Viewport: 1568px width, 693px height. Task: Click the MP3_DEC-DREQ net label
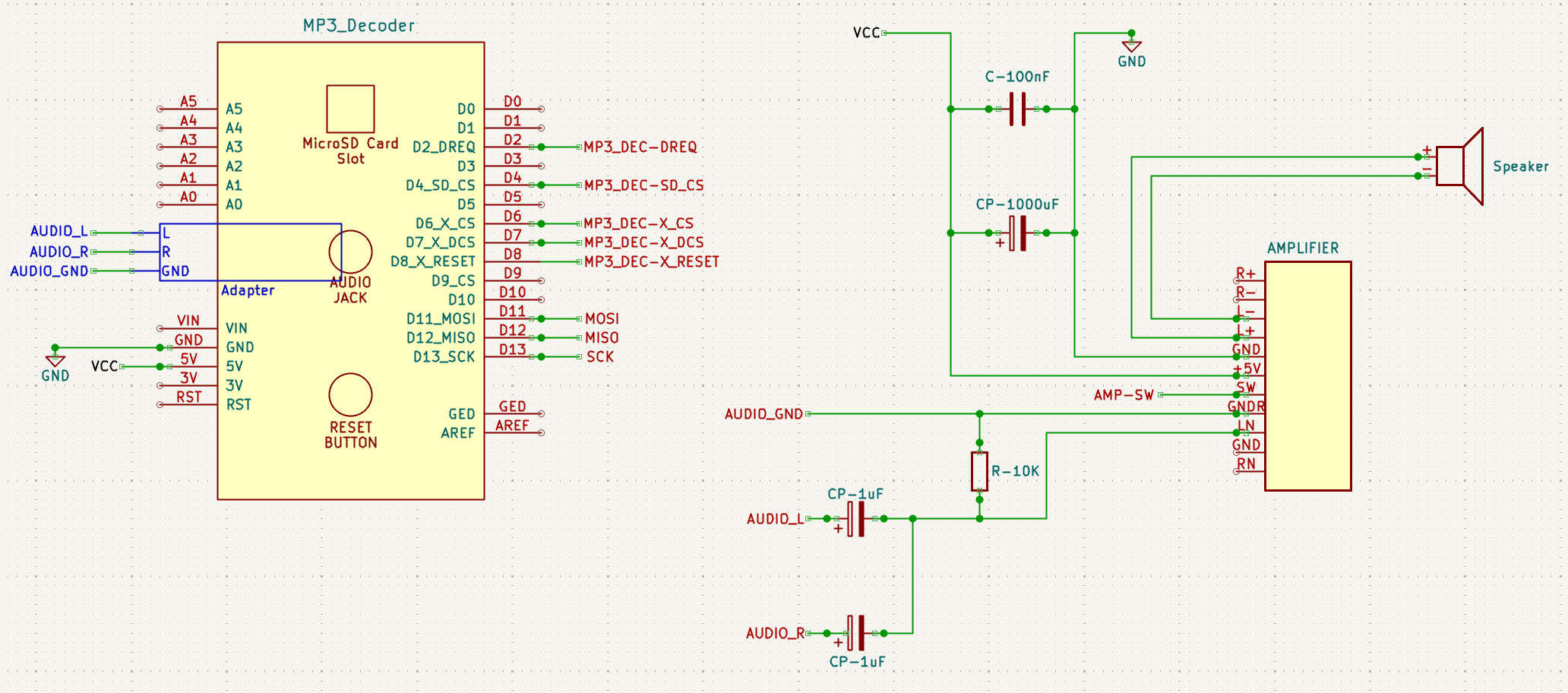(x=640, y=147)
